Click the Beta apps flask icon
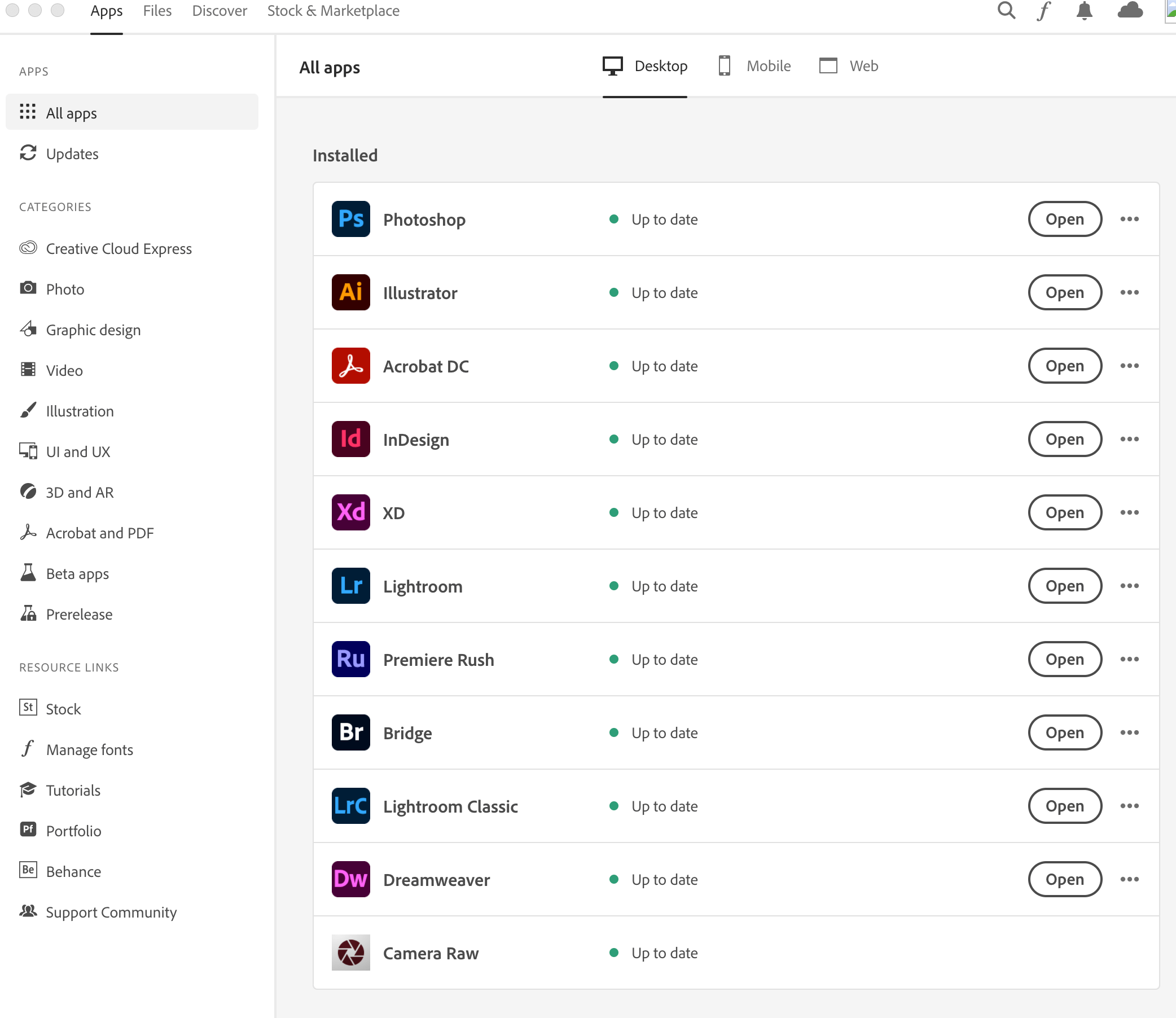 28,573
